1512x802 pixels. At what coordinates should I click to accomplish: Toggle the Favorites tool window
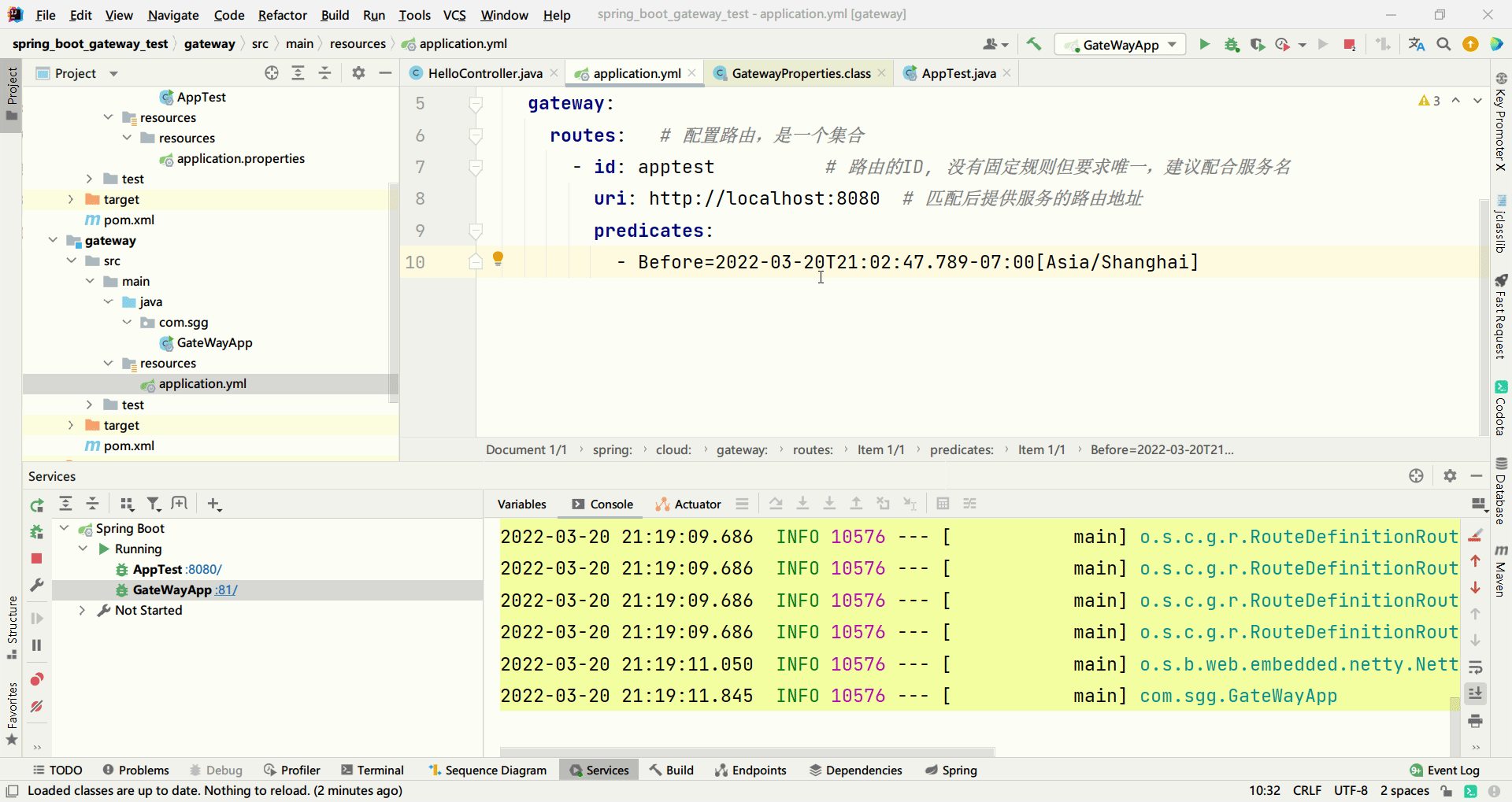(x=12, y=714)
